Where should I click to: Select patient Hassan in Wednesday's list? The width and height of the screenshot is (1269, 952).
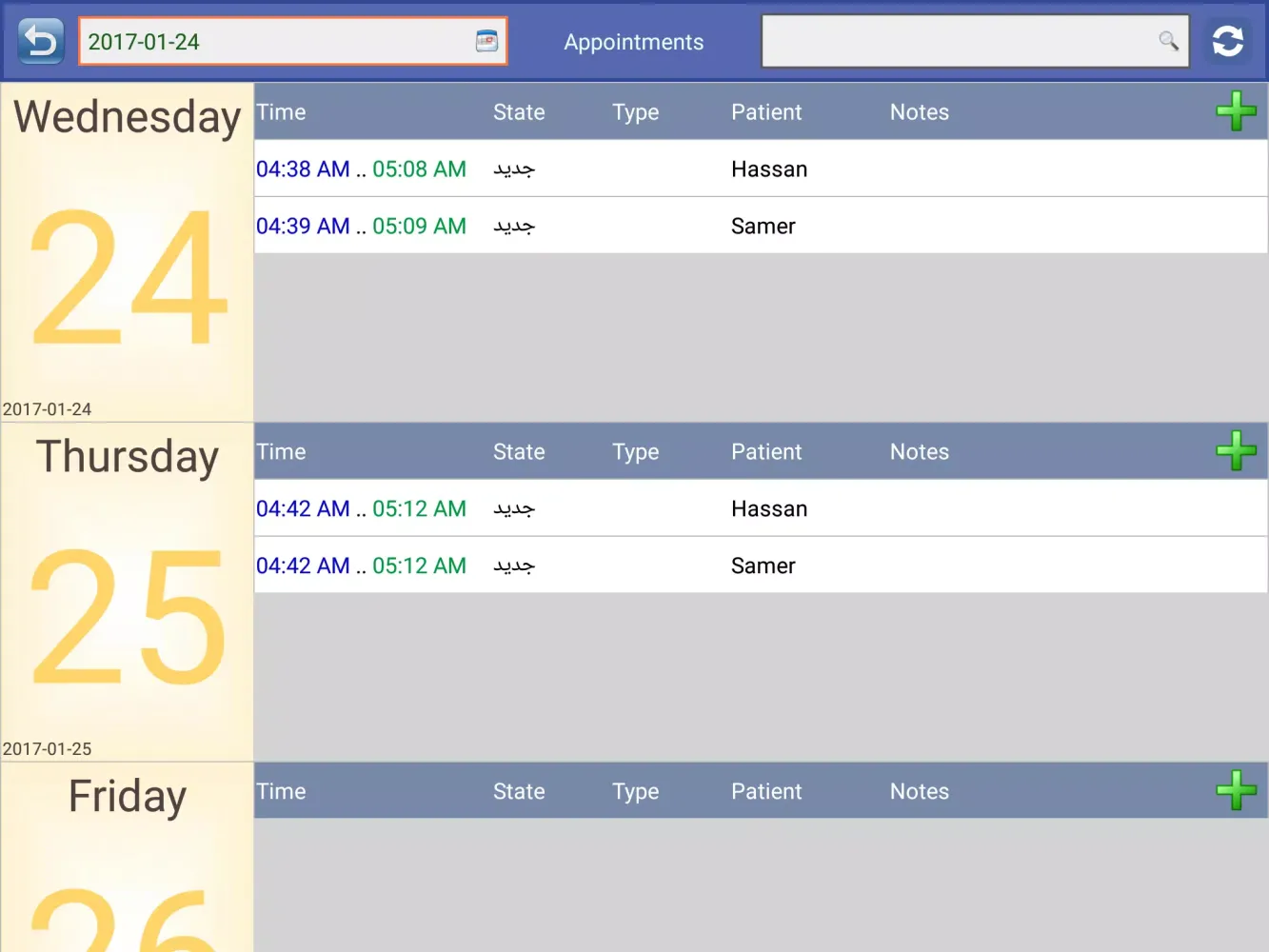click(769, 169)
